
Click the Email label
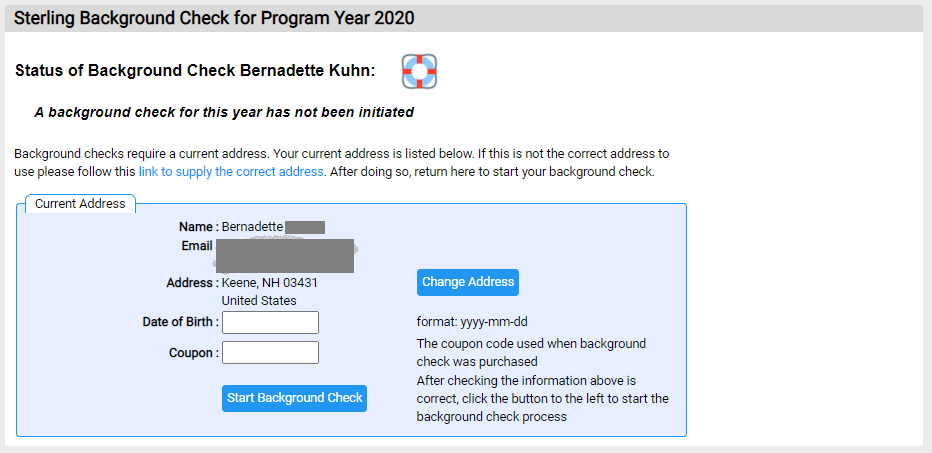click(x=197, y=246)
